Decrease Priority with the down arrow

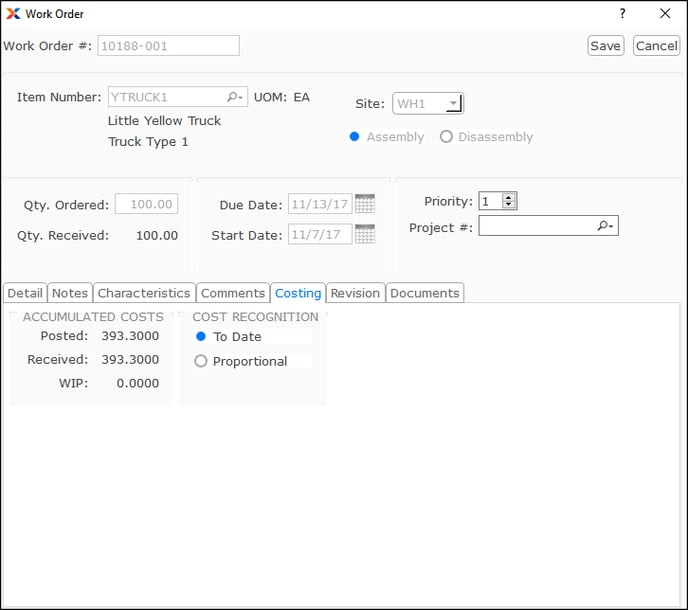pyautogui.click(x=509, y=205)
